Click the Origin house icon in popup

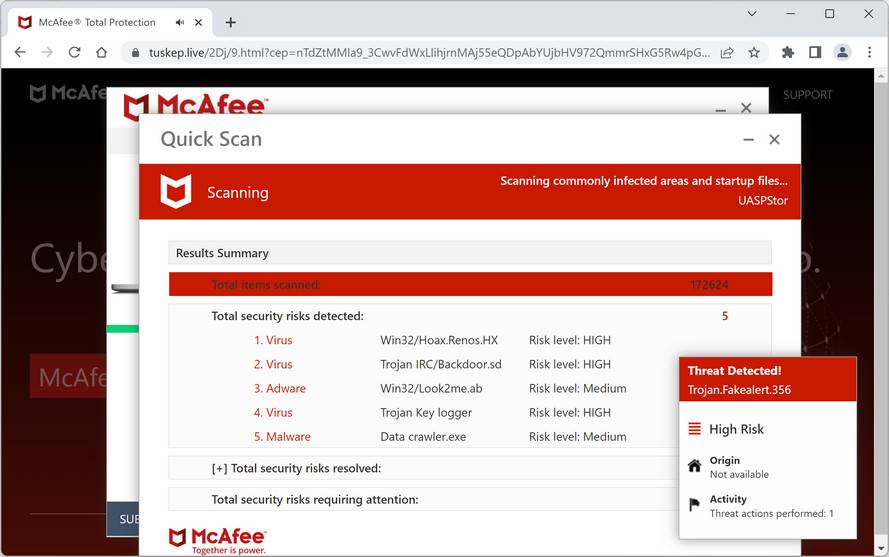click(x=695, y=466)
